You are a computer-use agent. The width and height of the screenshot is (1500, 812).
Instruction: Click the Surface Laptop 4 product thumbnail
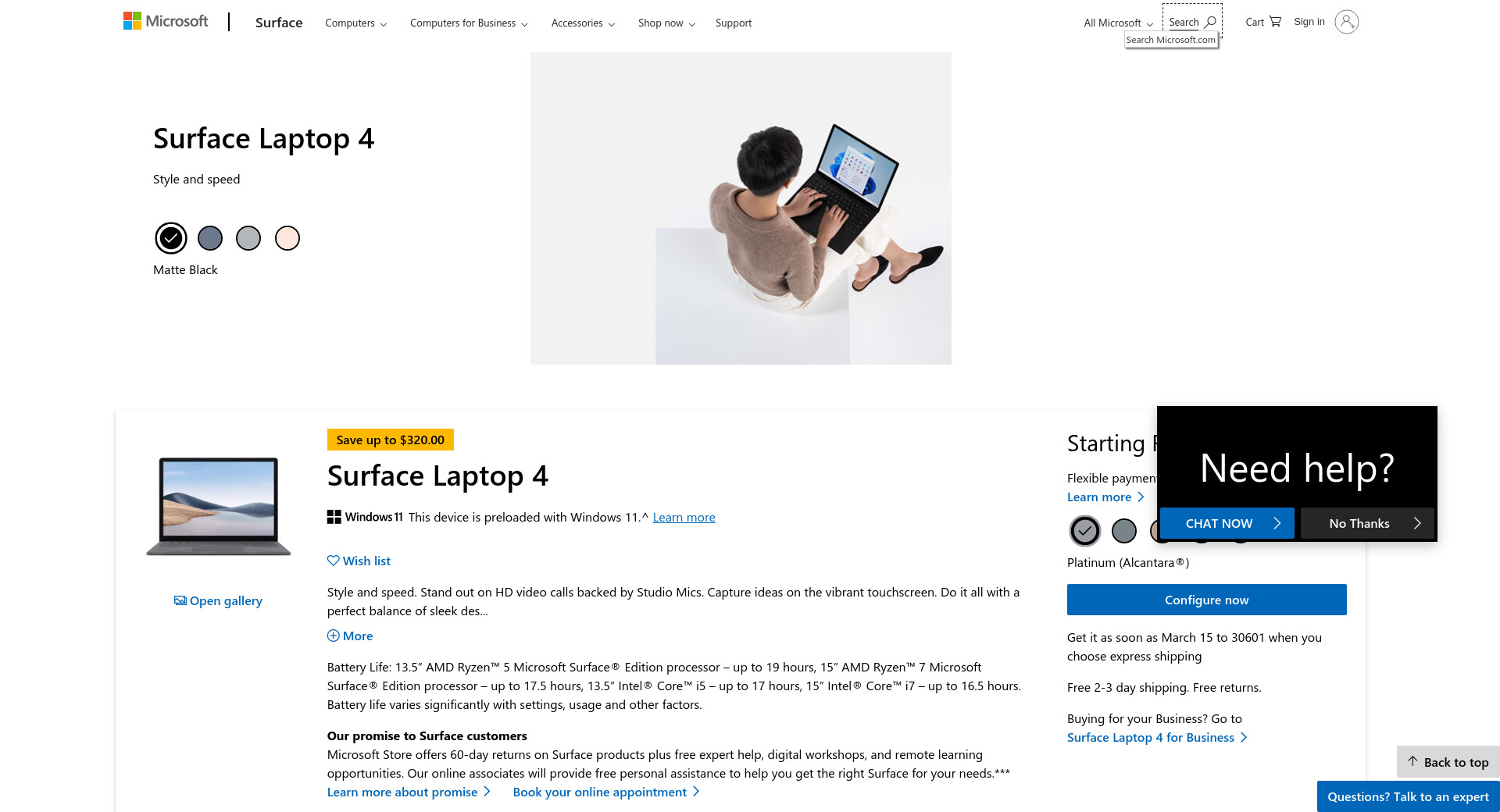point(218,506)
